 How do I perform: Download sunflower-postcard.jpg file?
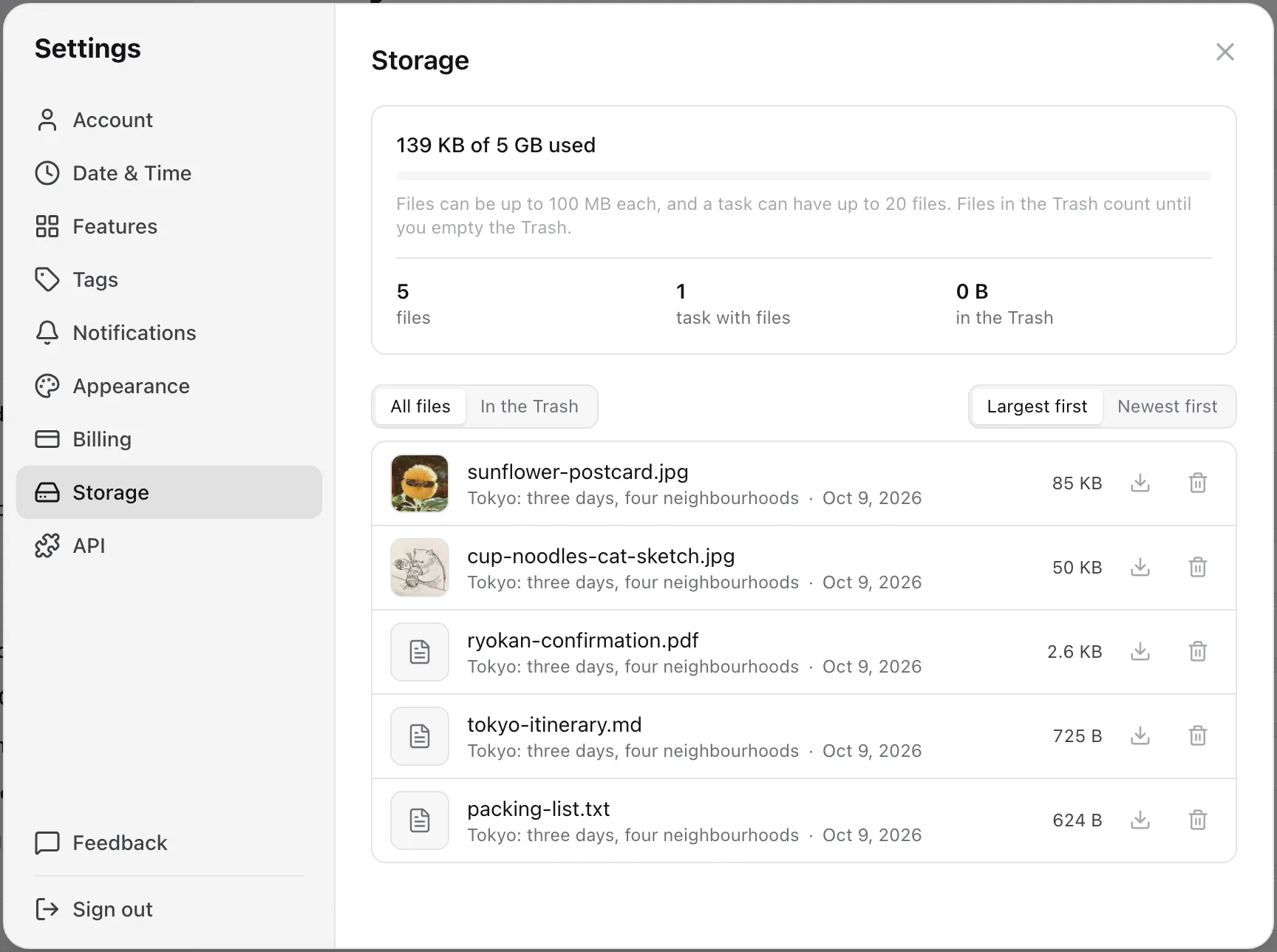[1140, 483]
